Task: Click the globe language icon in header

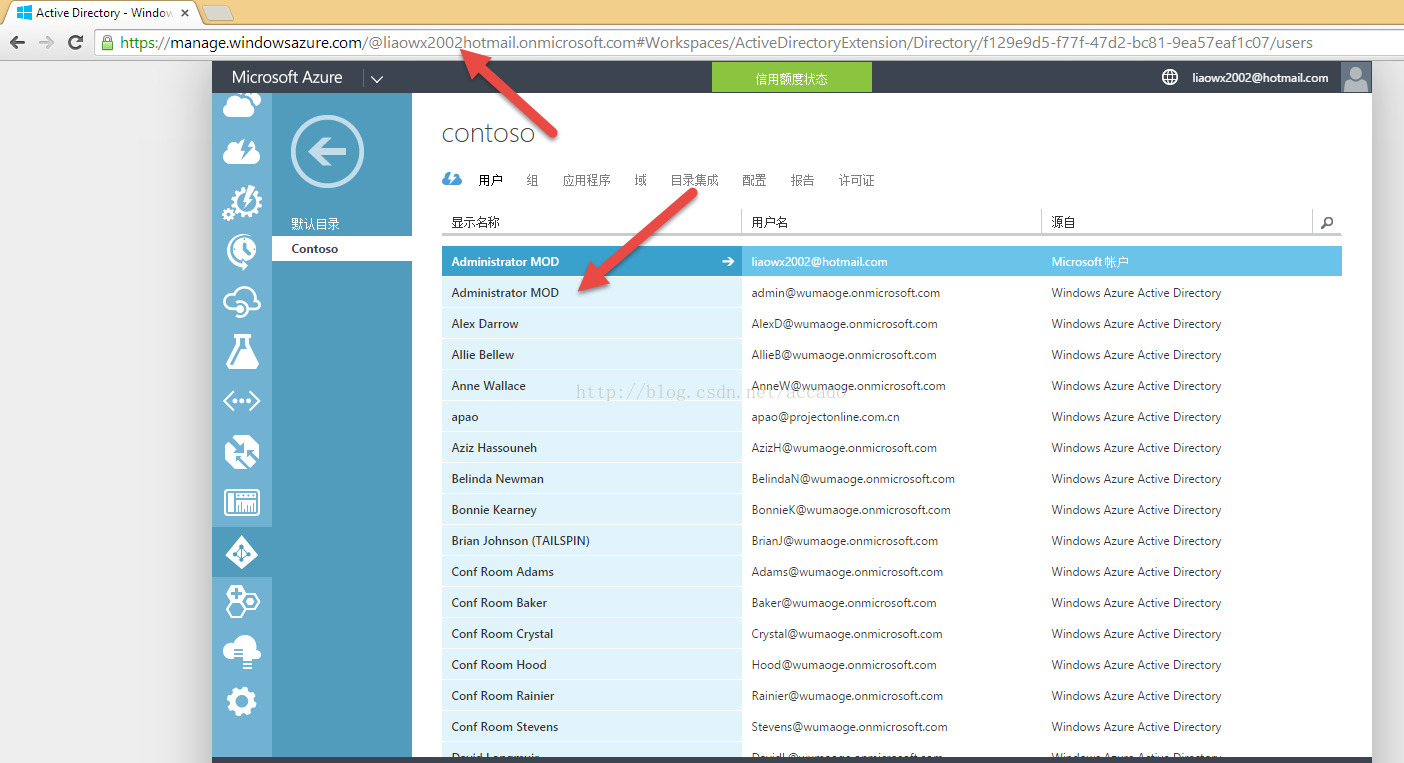Action: (x=1170, y=77)
